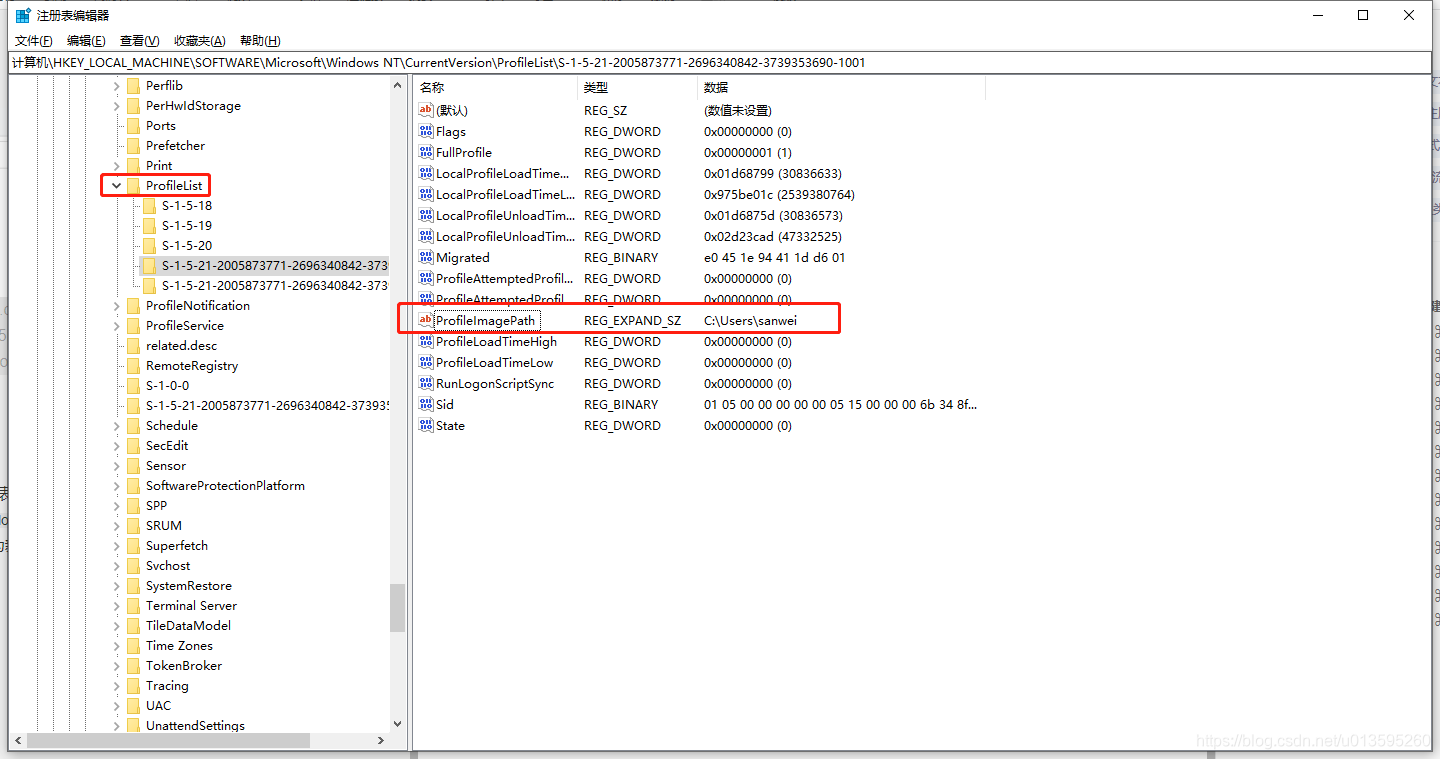
Task: Click the FullProfile DWORD value icon
Action: (426, 152)
